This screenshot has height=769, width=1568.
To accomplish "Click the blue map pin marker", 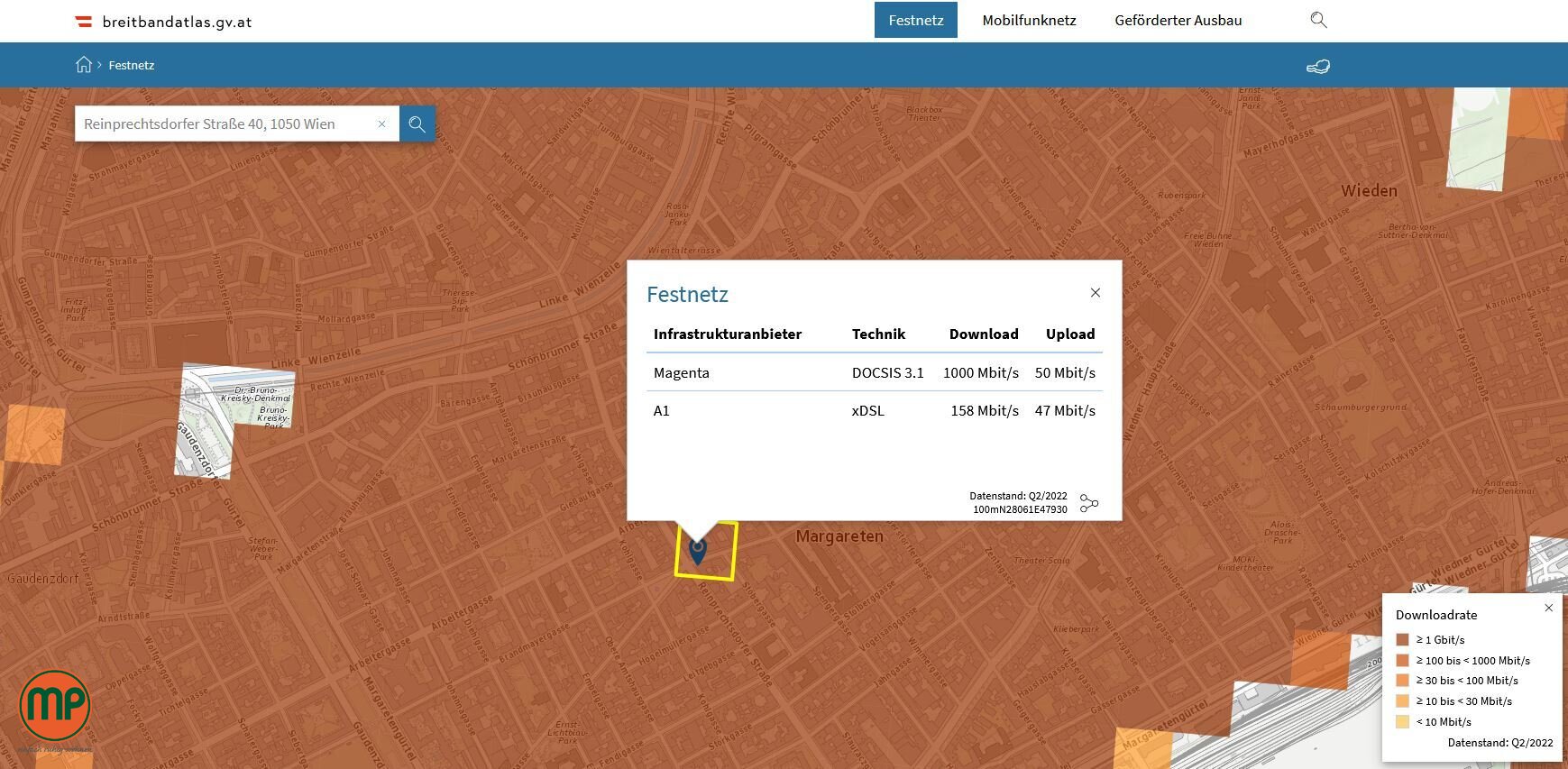I will click(697, 550).
